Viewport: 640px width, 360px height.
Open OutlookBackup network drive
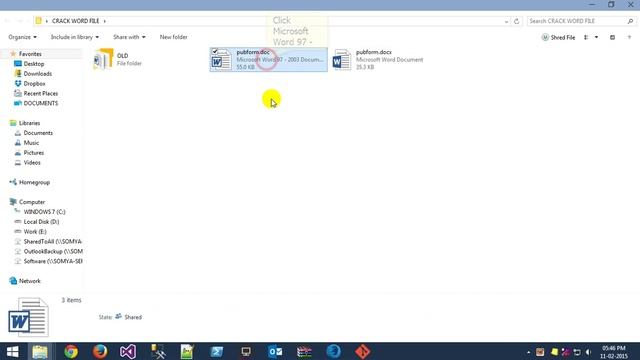(x=53, y=251)
